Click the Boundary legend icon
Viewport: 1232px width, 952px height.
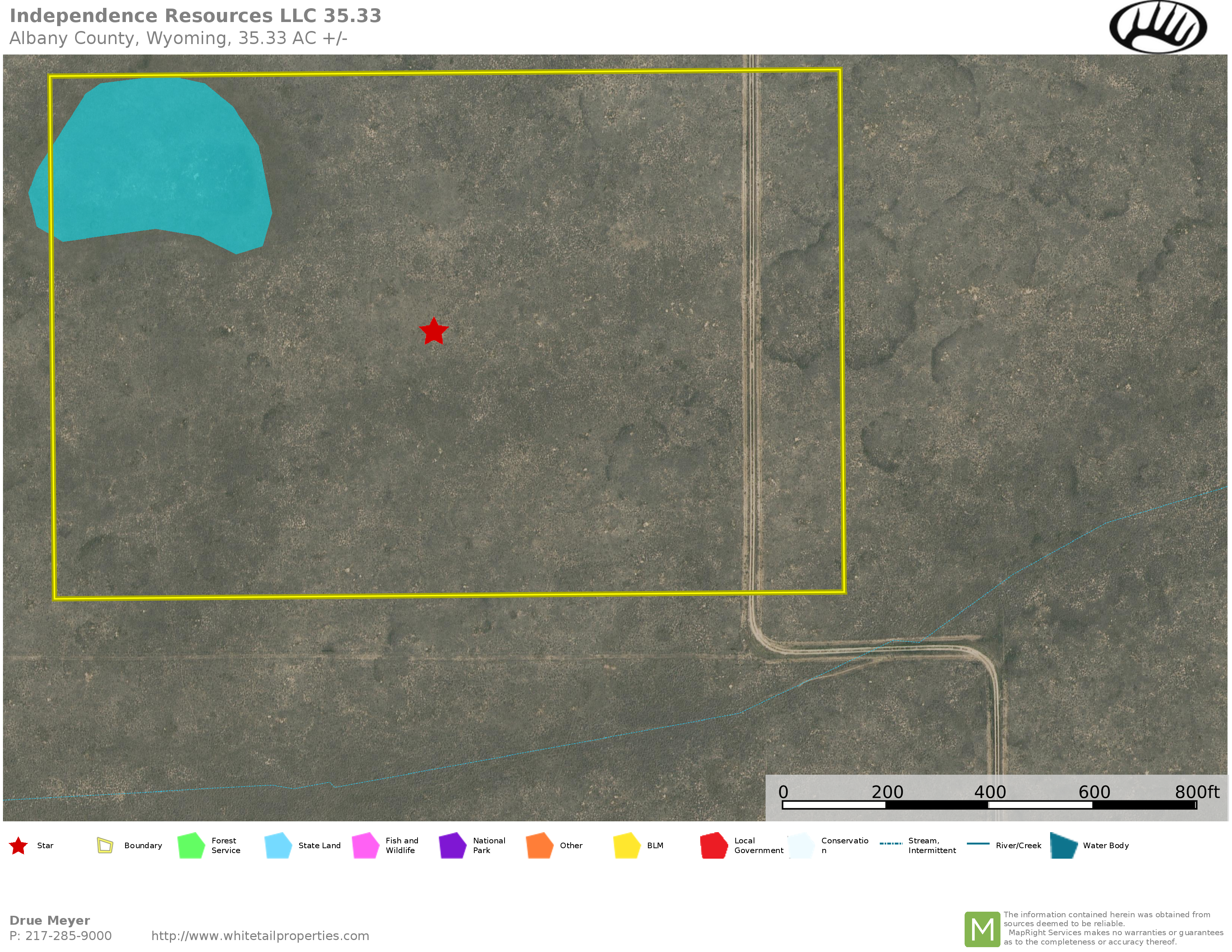pyautogui.click(x=105, y=845)
